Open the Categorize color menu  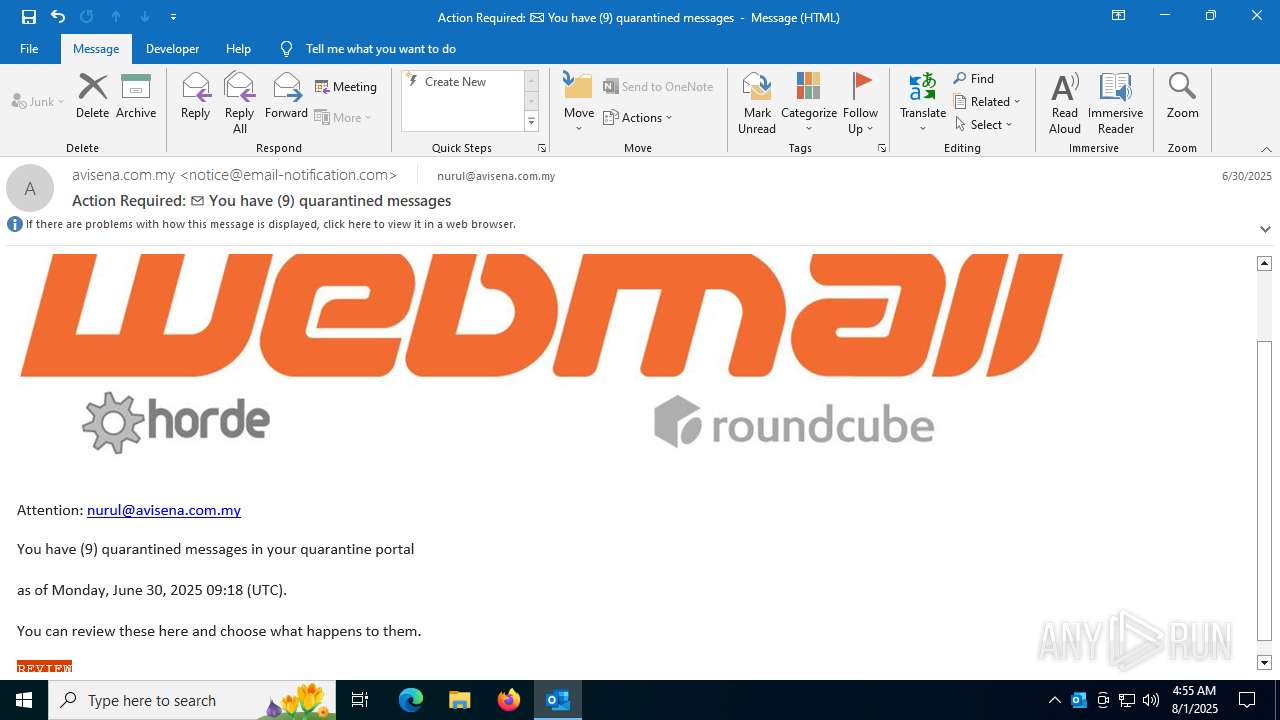pos(808,103)
